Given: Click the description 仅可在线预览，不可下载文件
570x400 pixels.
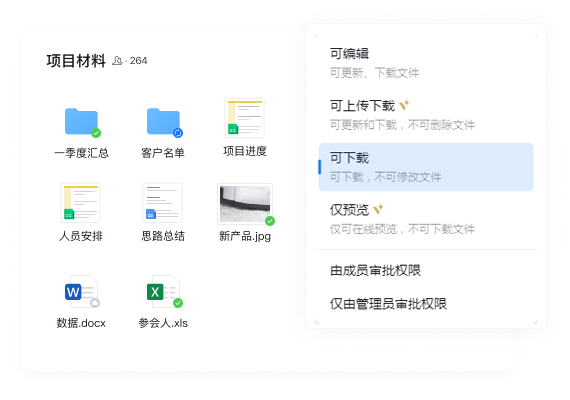Looking at the screenshot, I should [402, 229].
